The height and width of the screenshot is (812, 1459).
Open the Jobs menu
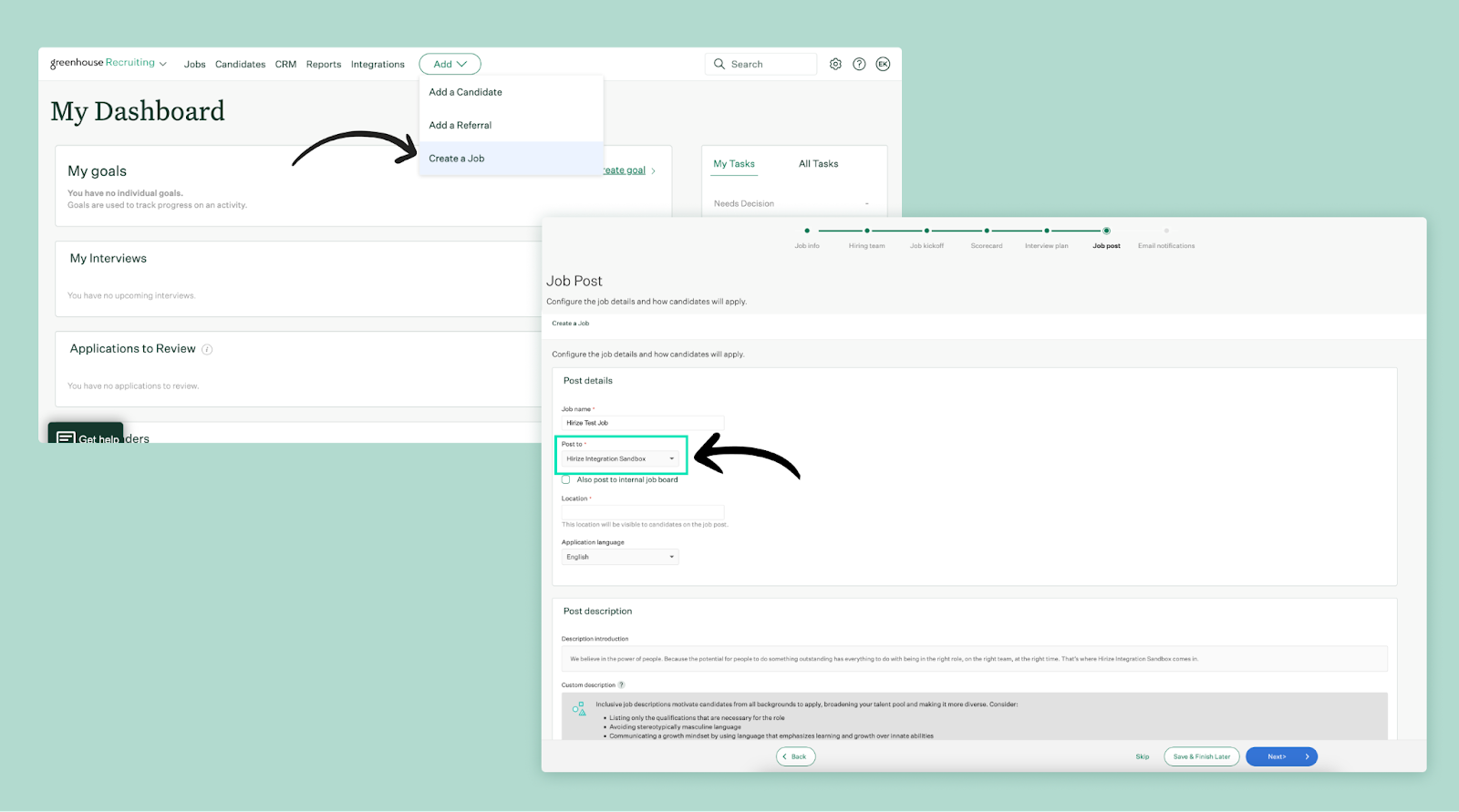click(x=194, y=64)
